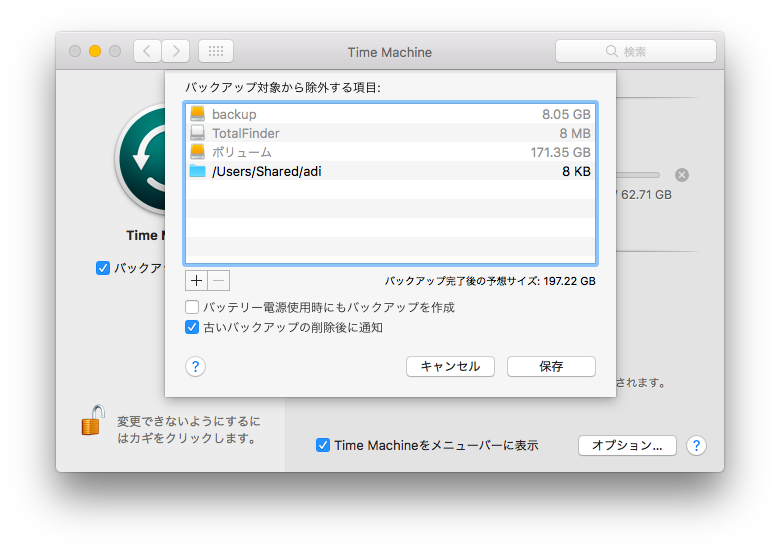The image size is (780, 552).
Task: Open help in main Time Machine window
Action: point(696,446)
